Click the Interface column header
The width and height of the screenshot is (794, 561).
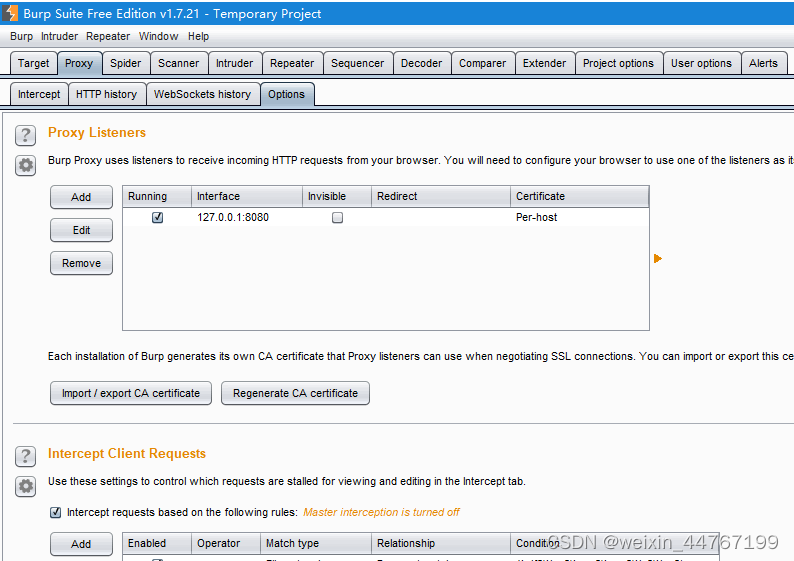click(x=247, y=196)
